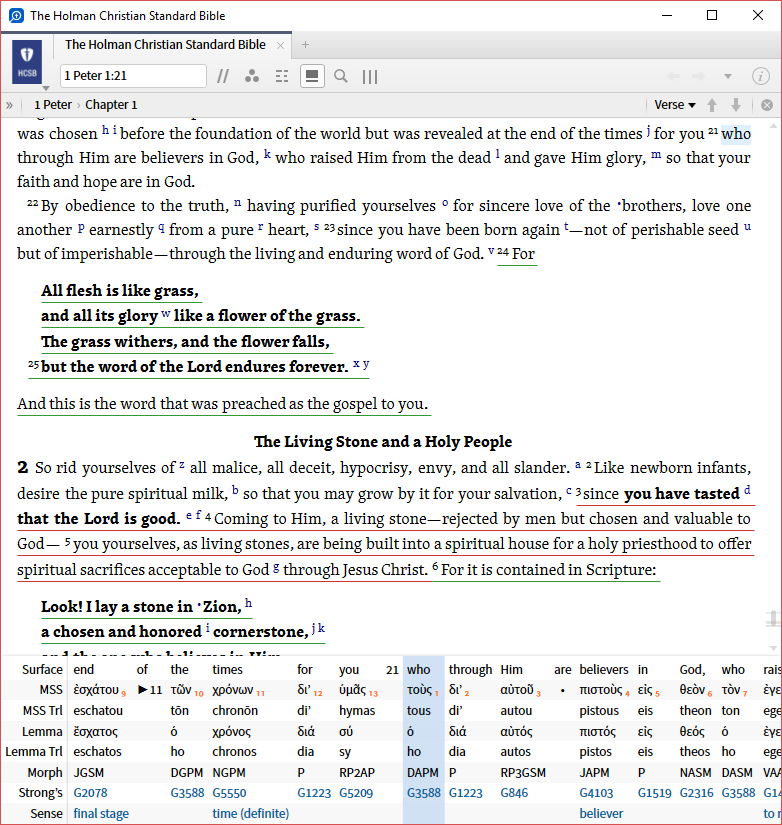
Task: Close The Holman Christian Standard Bible tab
Action: click(x=280, y=46)
